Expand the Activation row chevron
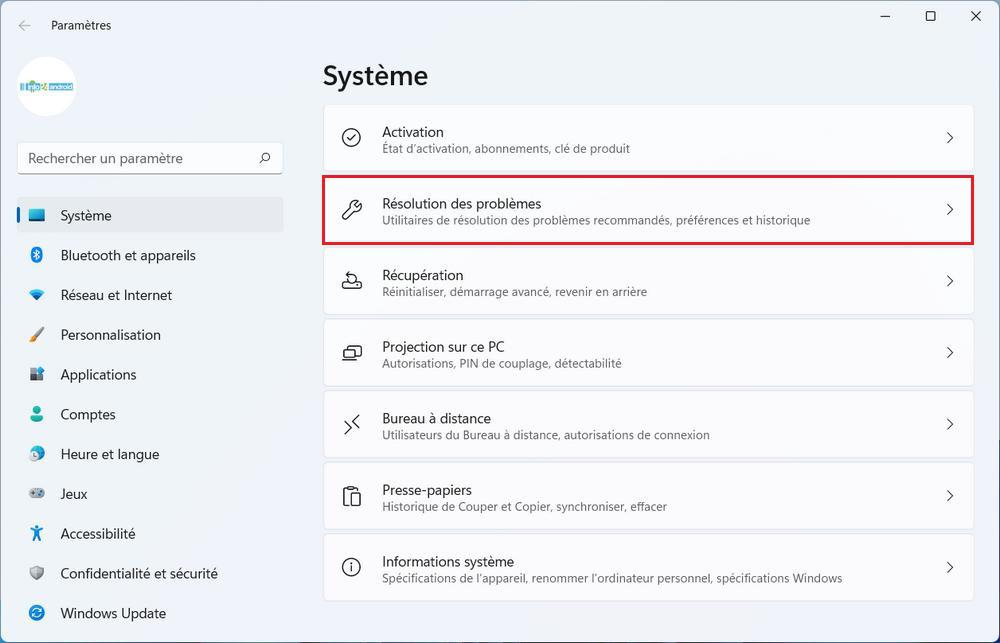The image size is (1000, 643). [x=950, y=138]
